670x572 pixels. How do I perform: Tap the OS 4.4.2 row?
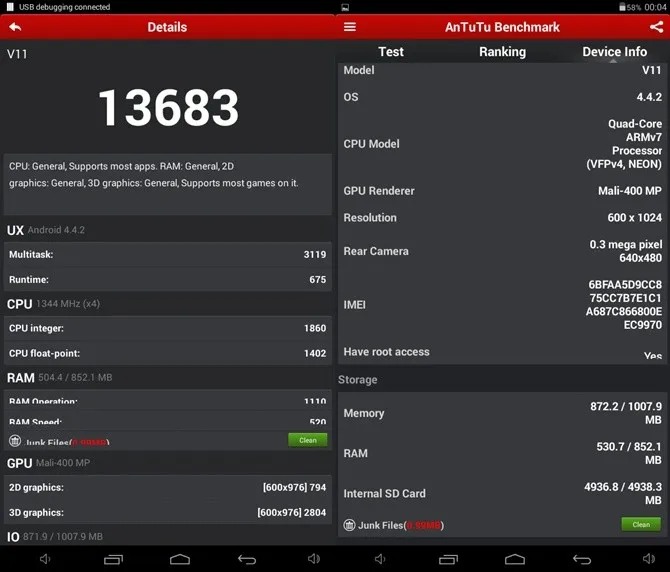502,97
